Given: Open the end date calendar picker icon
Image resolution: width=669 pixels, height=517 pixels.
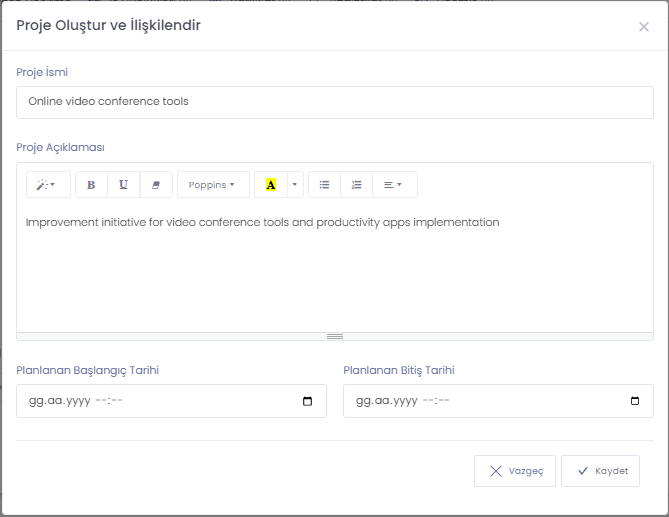Looking at the screenshot, I should pyautogui.click(x=635, y=401).
